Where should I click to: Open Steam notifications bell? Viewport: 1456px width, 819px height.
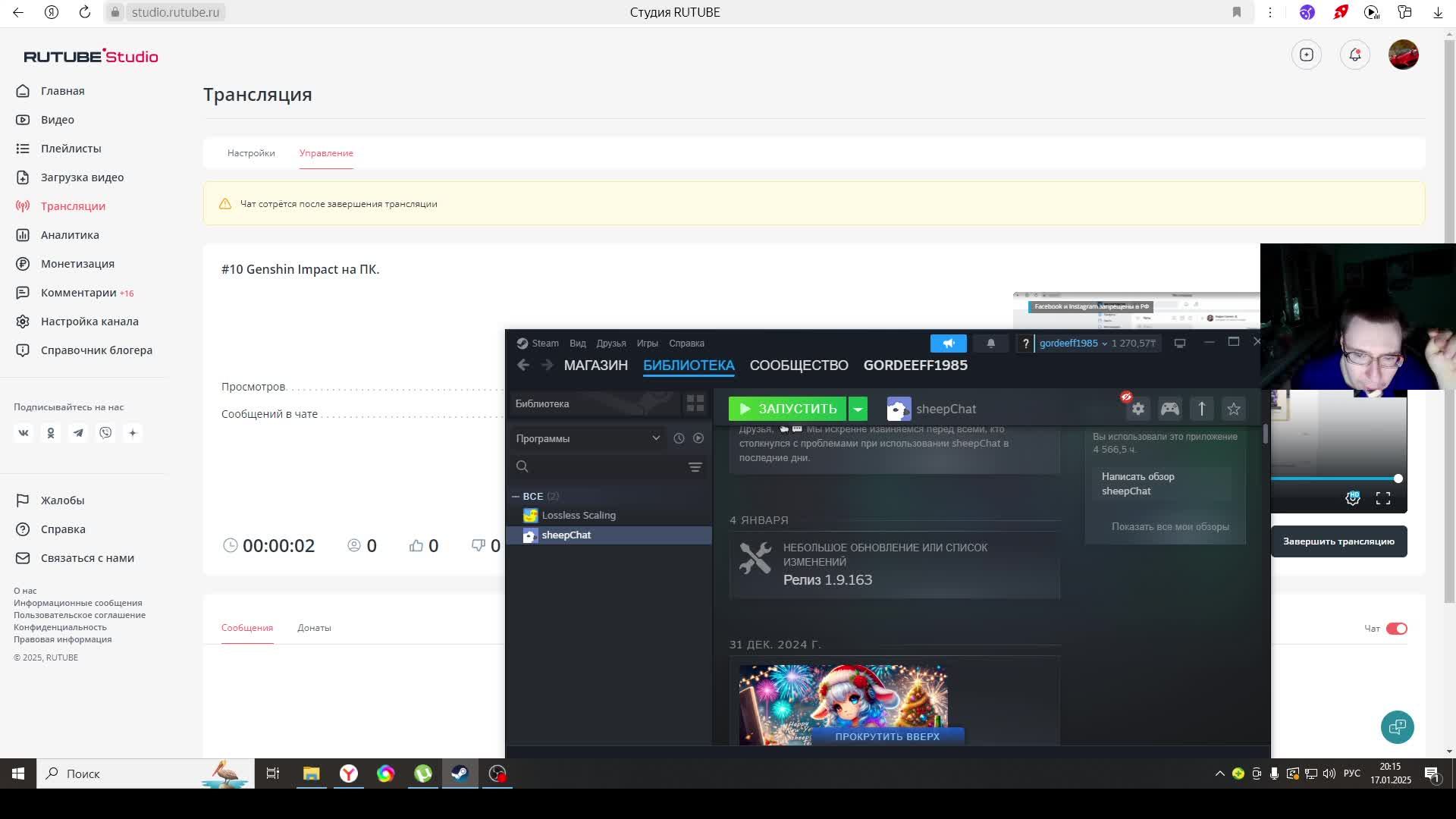coord(990,344)
